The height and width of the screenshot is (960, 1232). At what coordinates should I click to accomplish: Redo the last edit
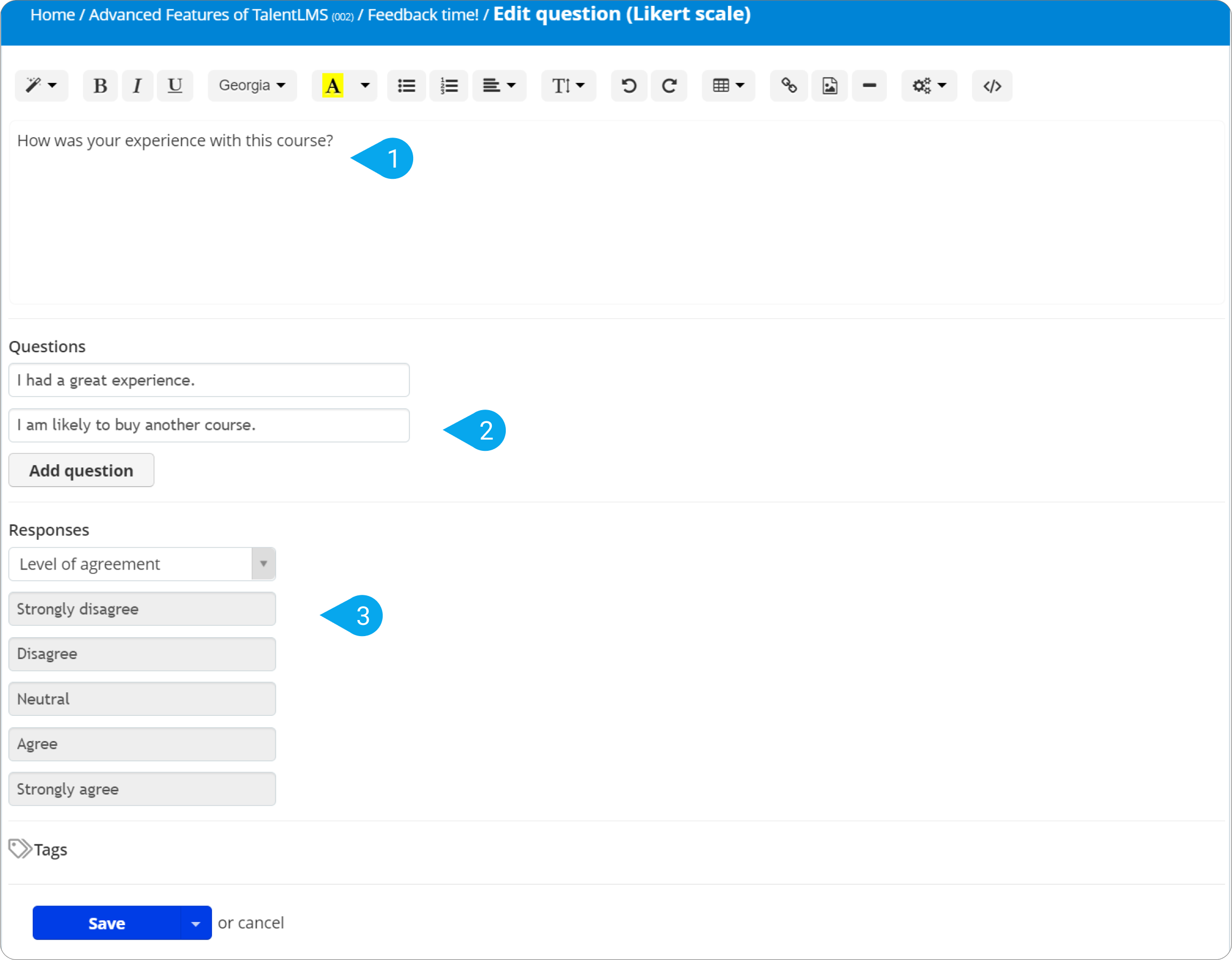pyautogui.click(x=669, y=86)
